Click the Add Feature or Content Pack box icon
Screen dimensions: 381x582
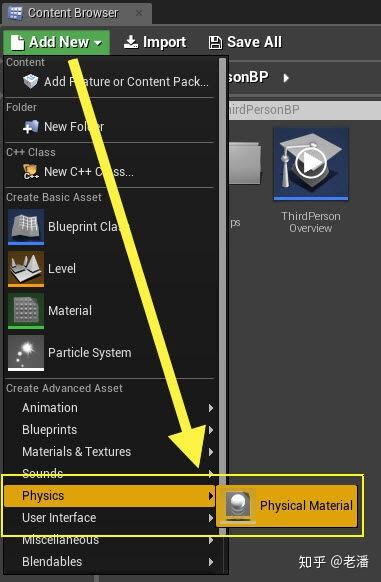click(30, 81)
